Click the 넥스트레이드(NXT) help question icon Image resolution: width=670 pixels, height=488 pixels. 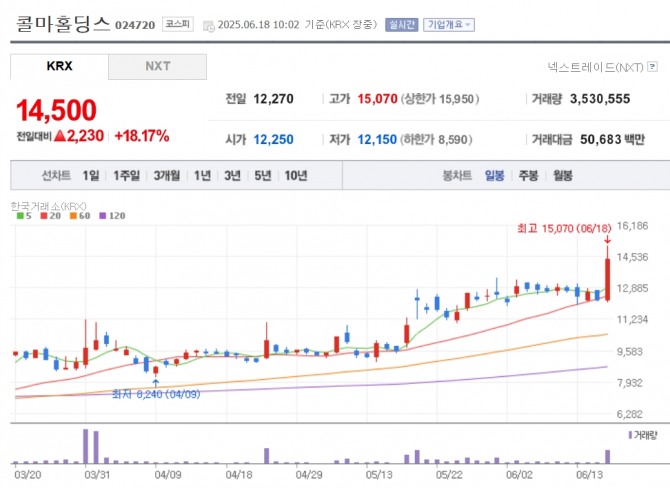653,67
